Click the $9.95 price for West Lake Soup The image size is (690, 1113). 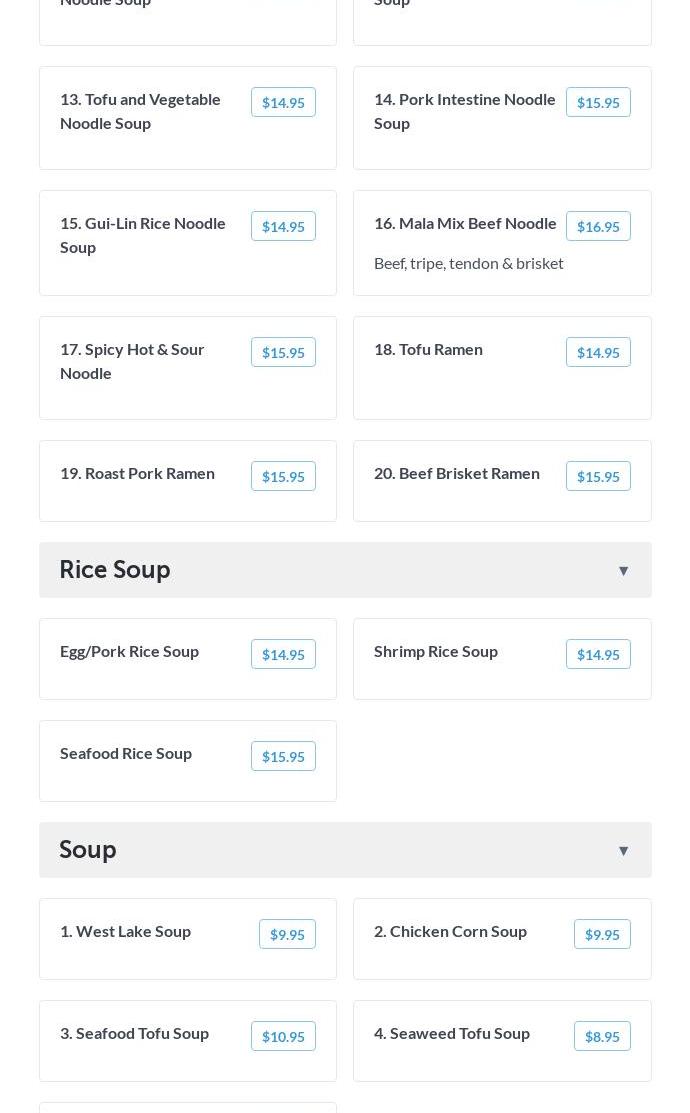click(x=287, y=934)
